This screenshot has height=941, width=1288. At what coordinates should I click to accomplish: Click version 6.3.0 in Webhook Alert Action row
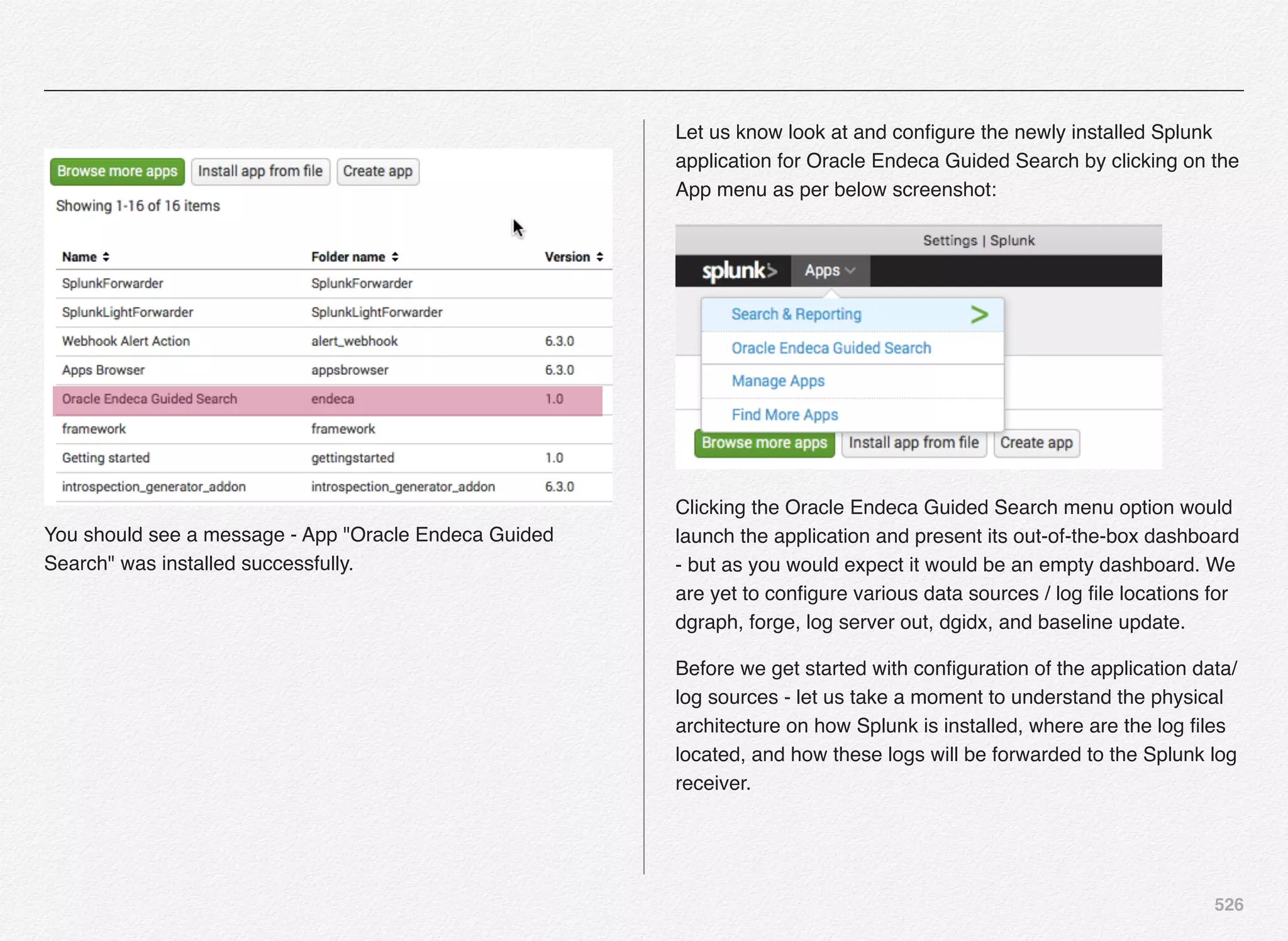pyautogui.click(x=560, y=342)
